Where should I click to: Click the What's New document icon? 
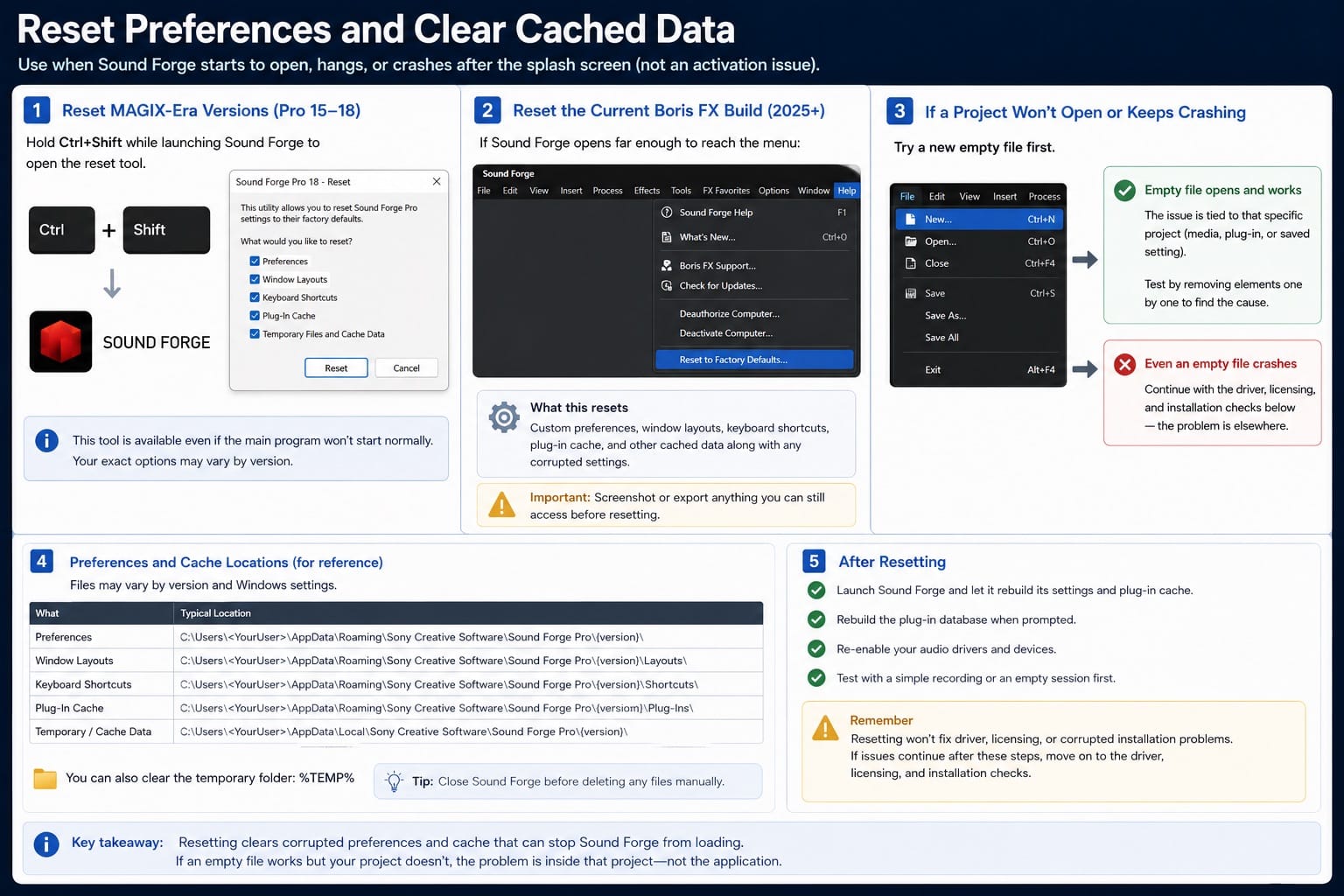(x=667, y=236)
